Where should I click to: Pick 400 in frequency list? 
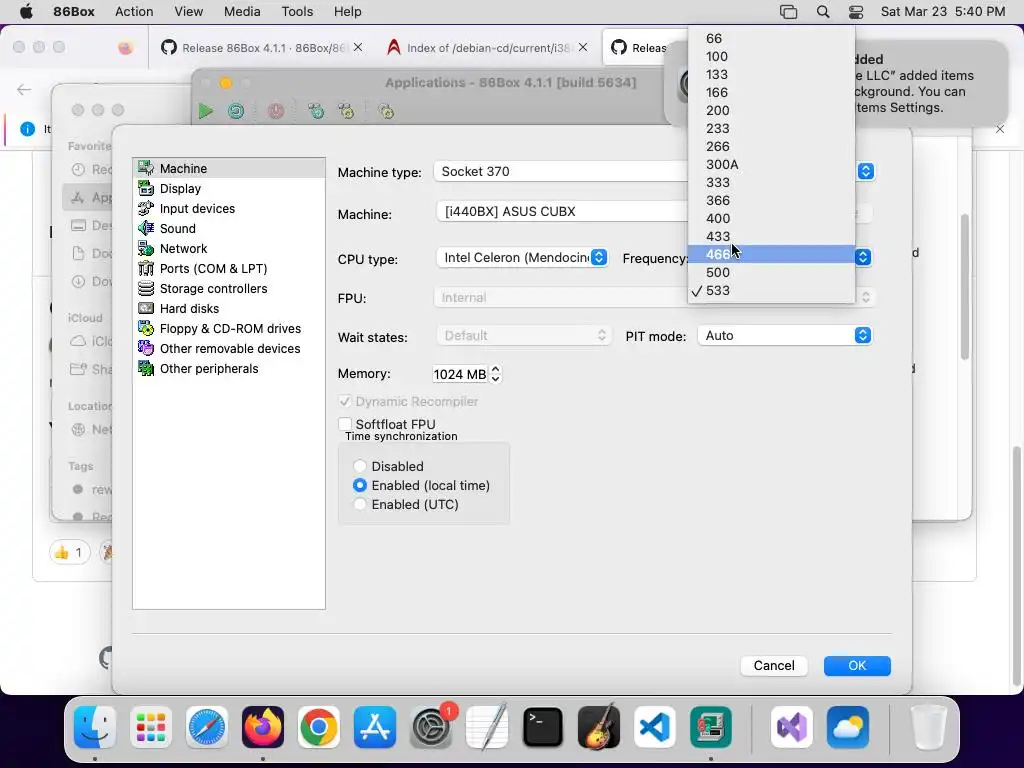tap(771, 218)
